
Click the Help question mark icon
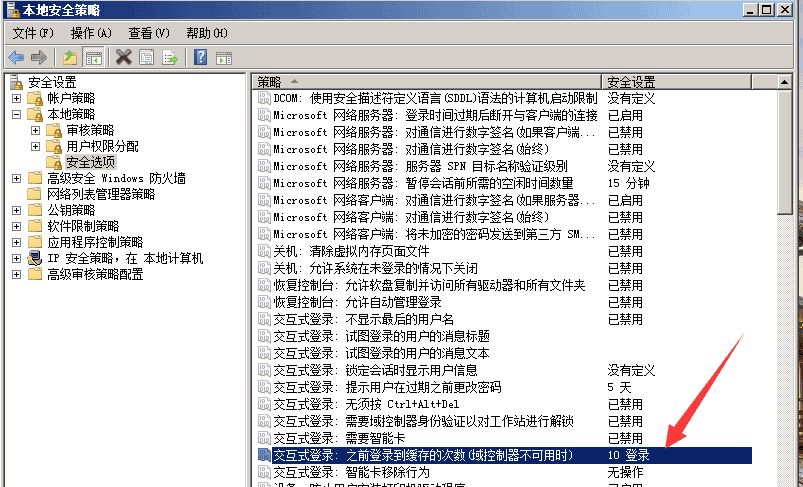click(x=200, y=57)
